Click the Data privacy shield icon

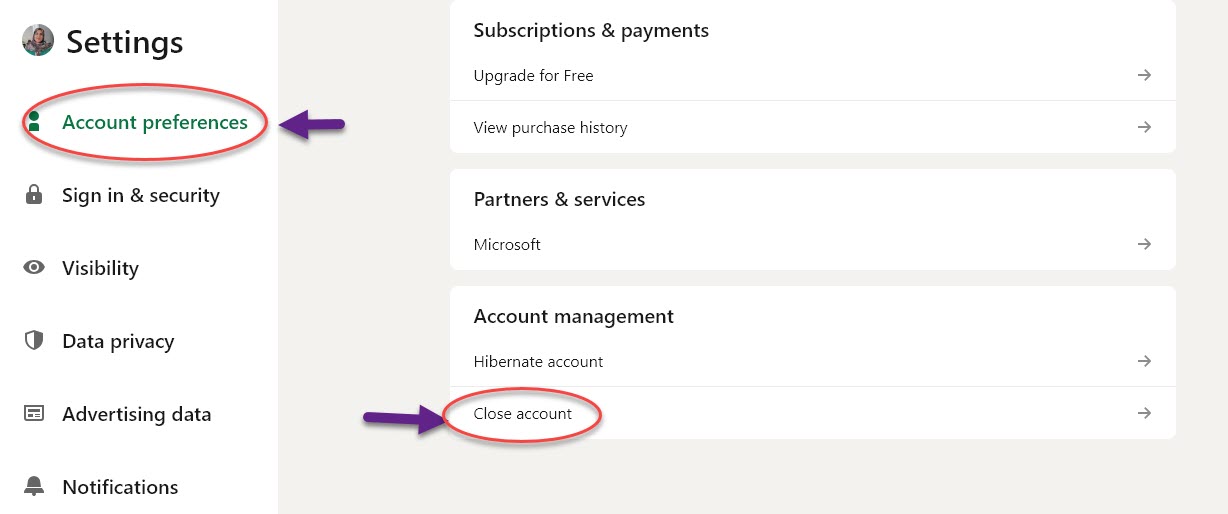(x=34, y=341)
